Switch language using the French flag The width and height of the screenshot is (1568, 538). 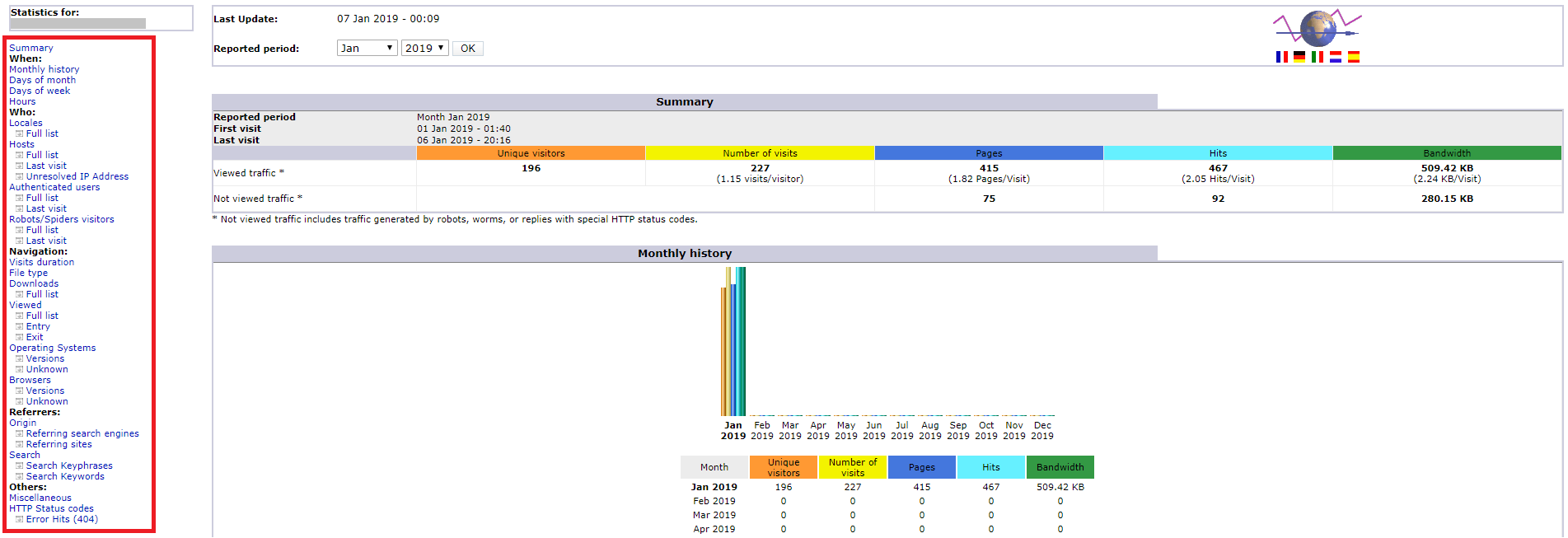[x=1281, y=57]
